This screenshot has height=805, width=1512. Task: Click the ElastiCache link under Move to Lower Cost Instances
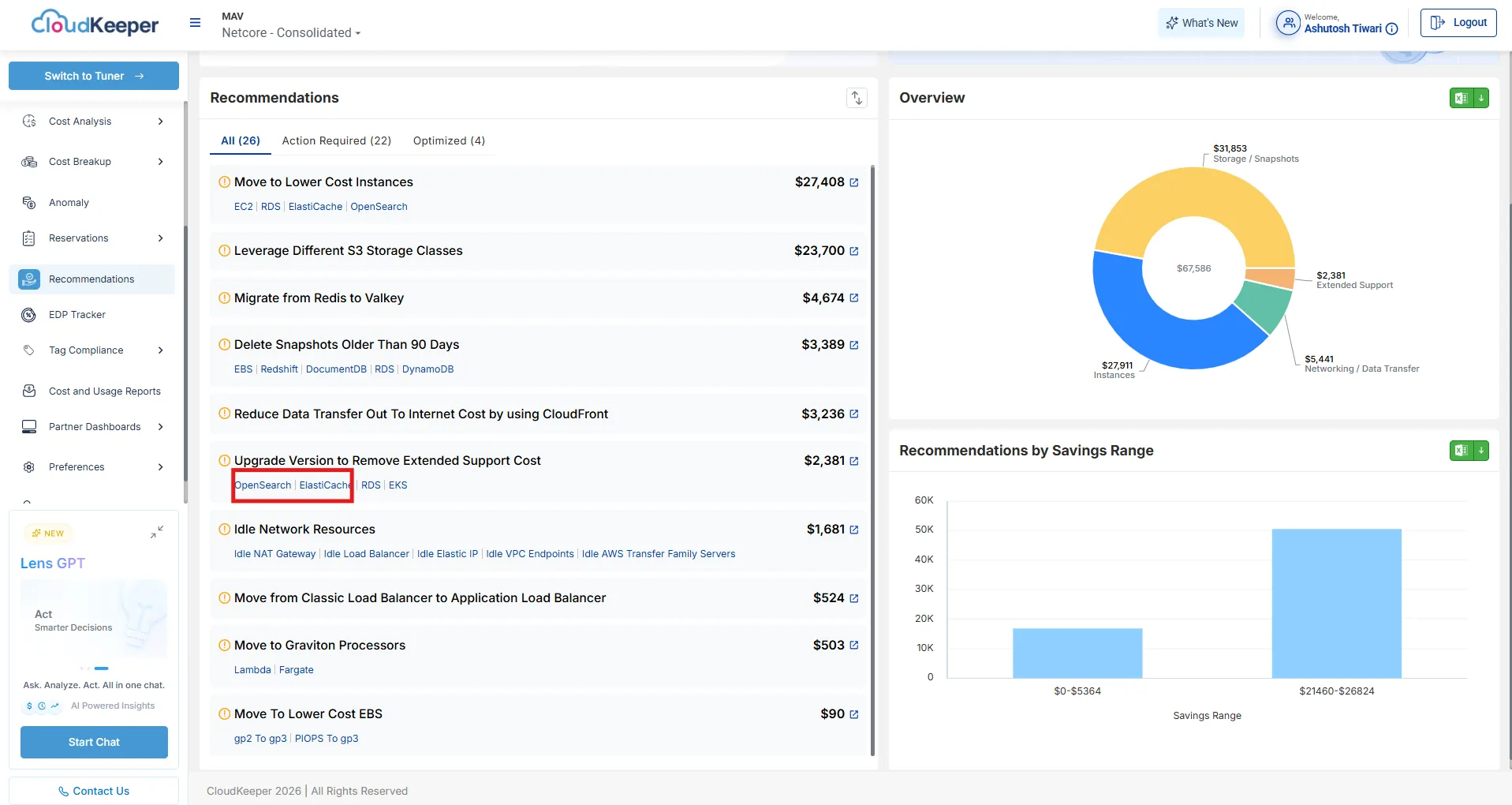(315, 207)
